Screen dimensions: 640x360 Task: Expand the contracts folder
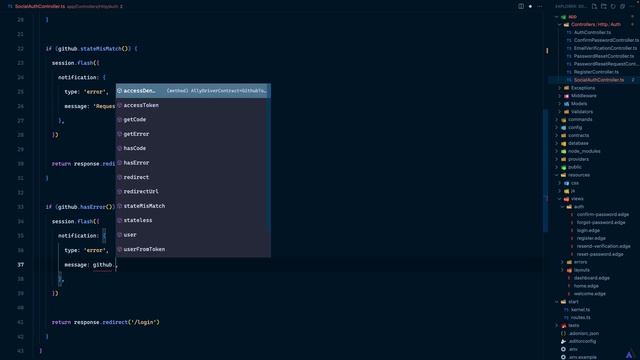(556, 136)
